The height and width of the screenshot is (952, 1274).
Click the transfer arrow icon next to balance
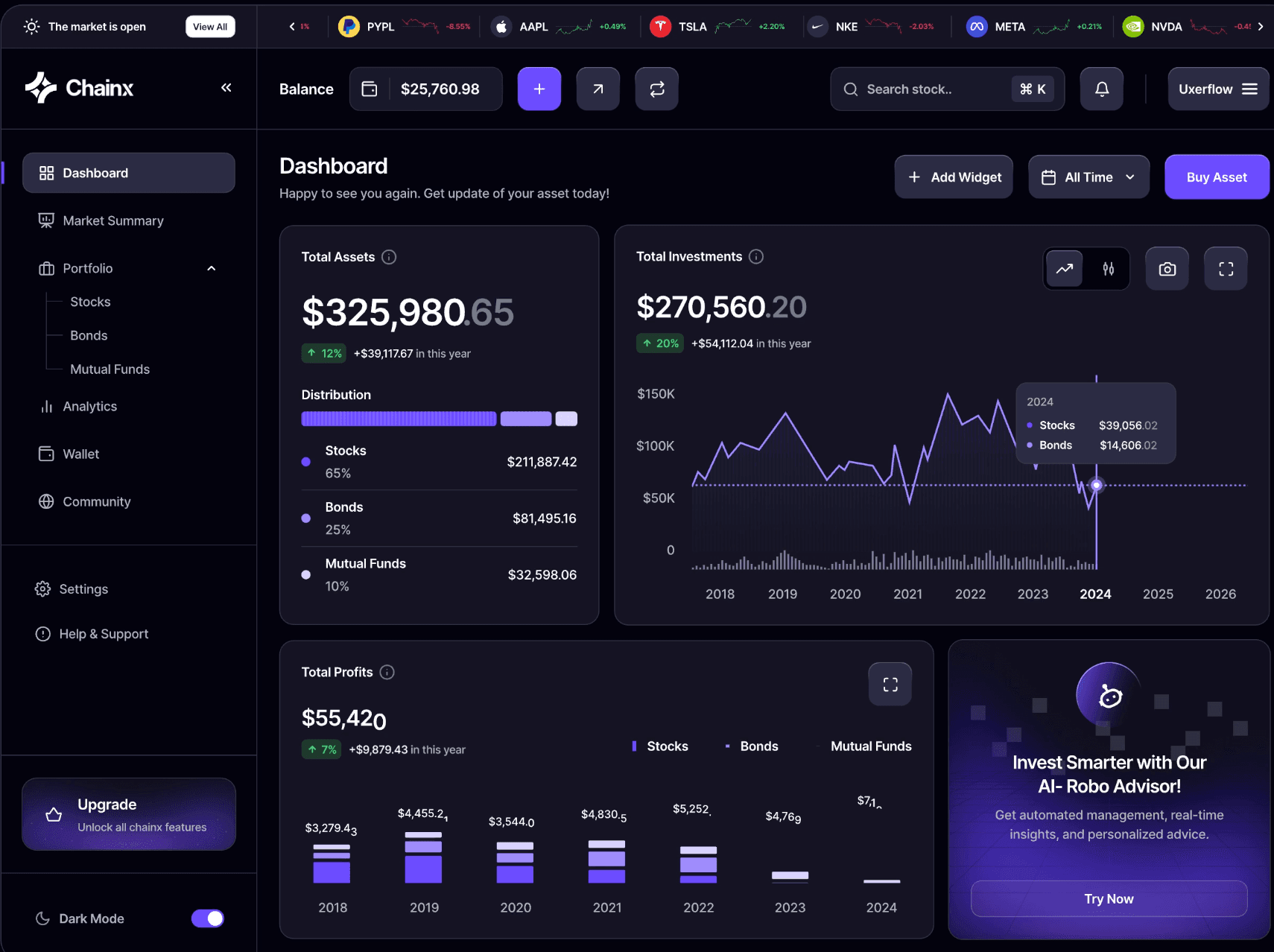coord(598,89)
